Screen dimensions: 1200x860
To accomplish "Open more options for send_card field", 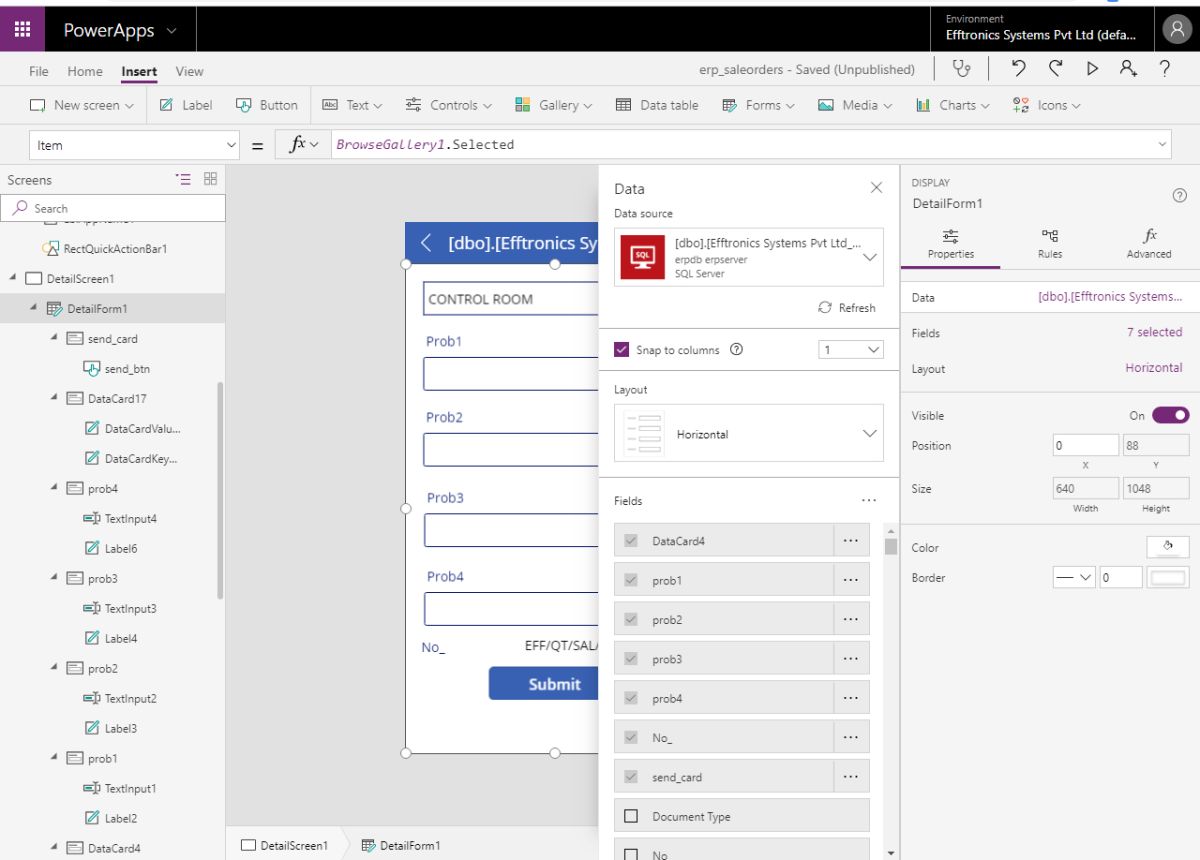I will (851, 777).
